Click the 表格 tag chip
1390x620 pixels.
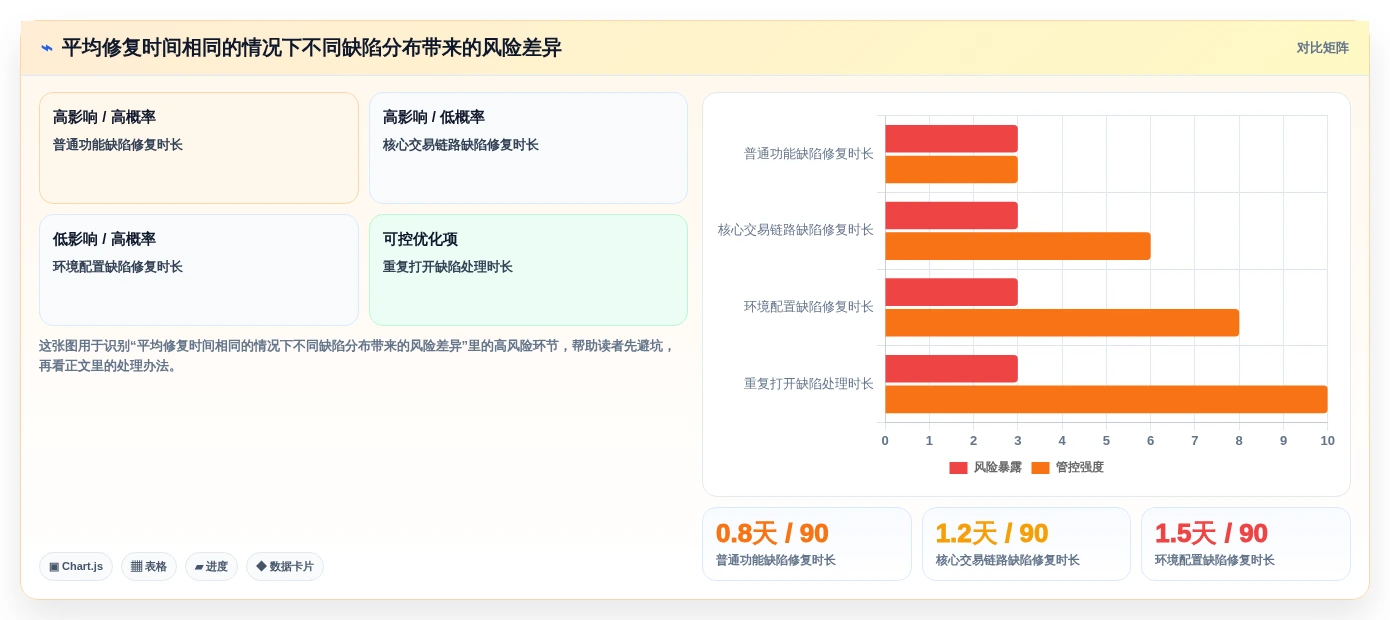coord(149,567)
